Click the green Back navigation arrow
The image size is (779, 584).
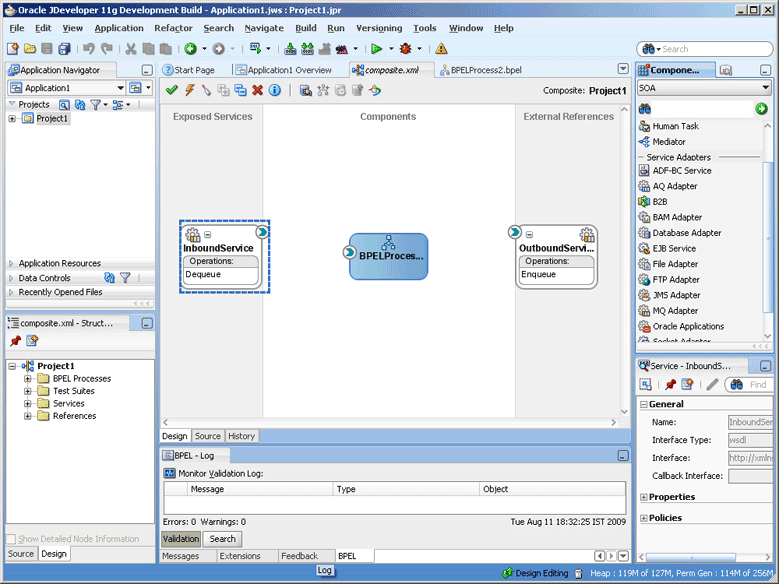coord(190,49)
